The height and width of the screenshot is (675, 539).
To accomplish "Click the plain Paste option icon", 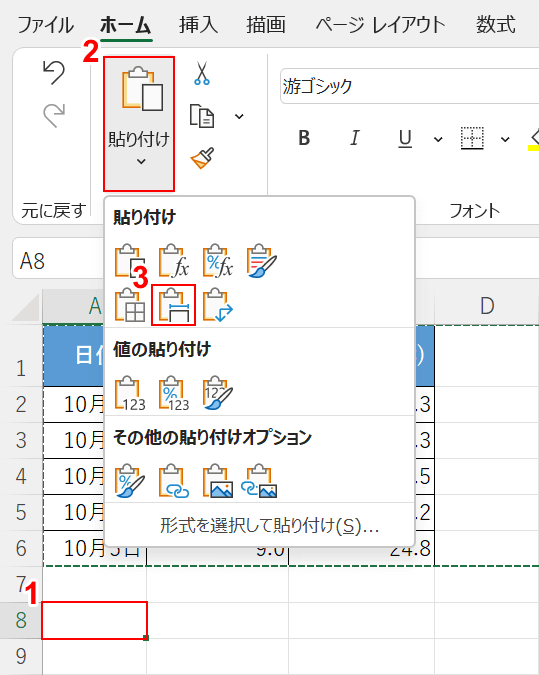I will point(130,261).
